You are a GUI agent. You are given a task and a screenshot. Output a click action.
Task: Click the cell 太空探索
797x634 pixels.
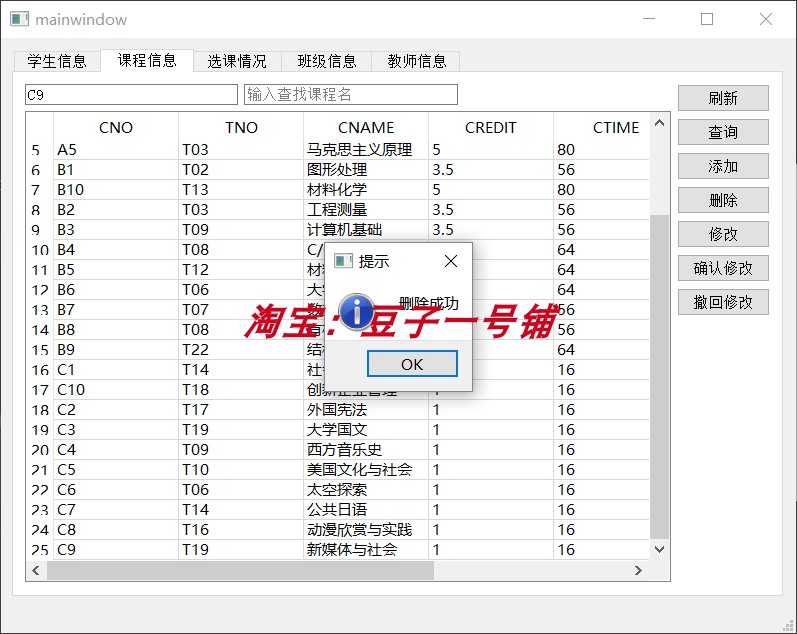[366, 490]
